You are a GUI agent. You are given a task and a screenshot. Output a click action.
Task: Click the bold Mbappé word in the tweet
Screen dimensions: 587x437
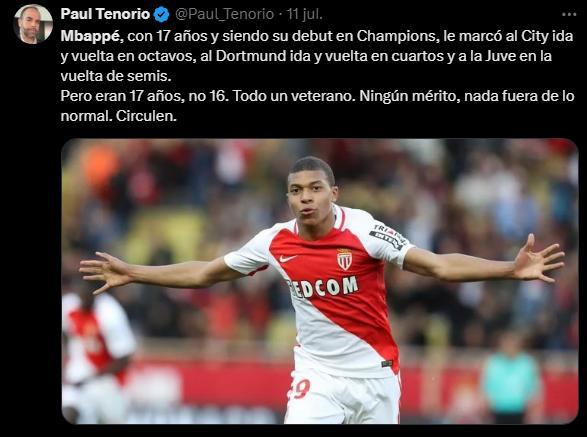pyautogui.click(x=91, y=36)
